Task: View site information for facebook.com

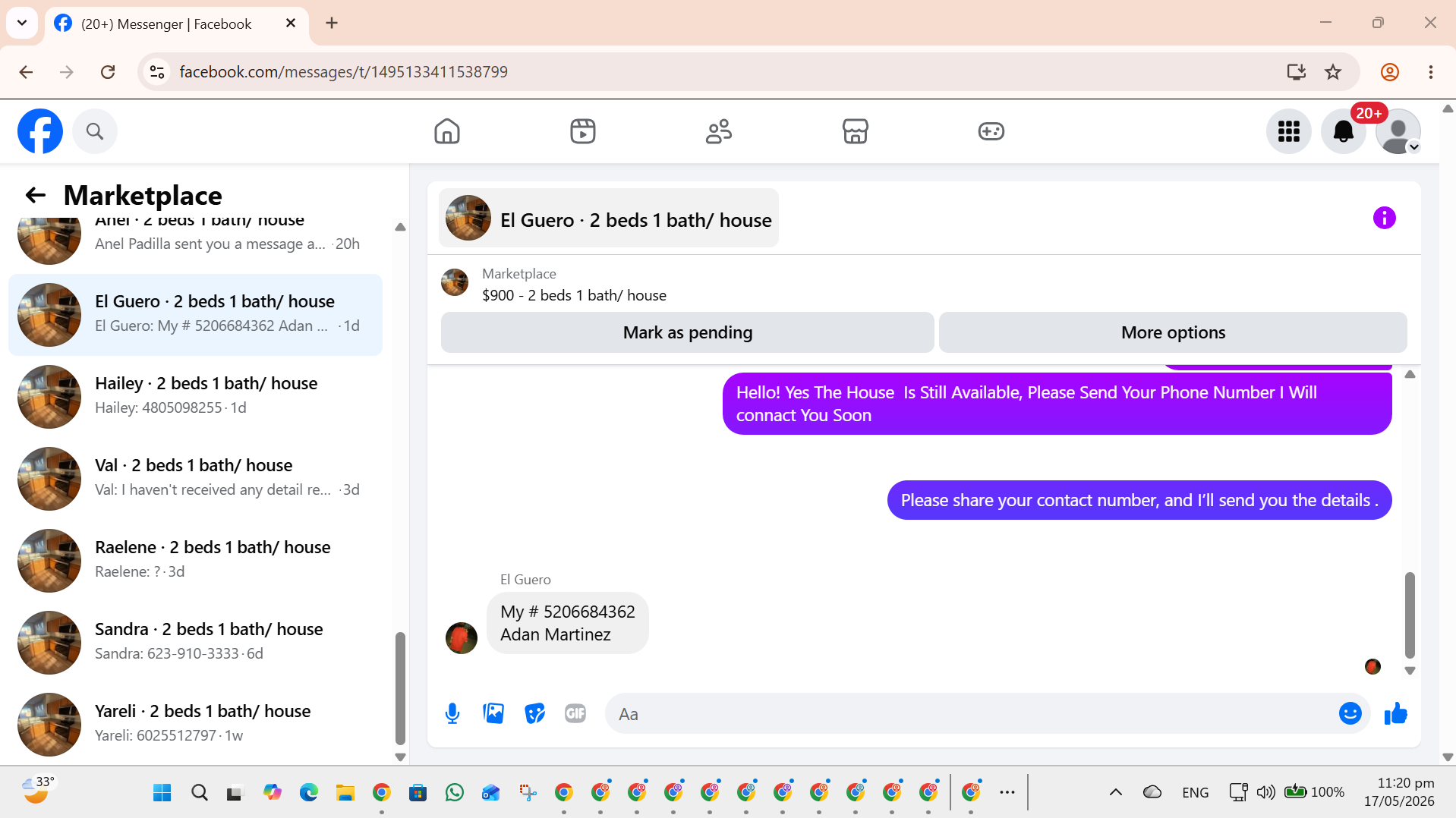Action: (157, 72)
